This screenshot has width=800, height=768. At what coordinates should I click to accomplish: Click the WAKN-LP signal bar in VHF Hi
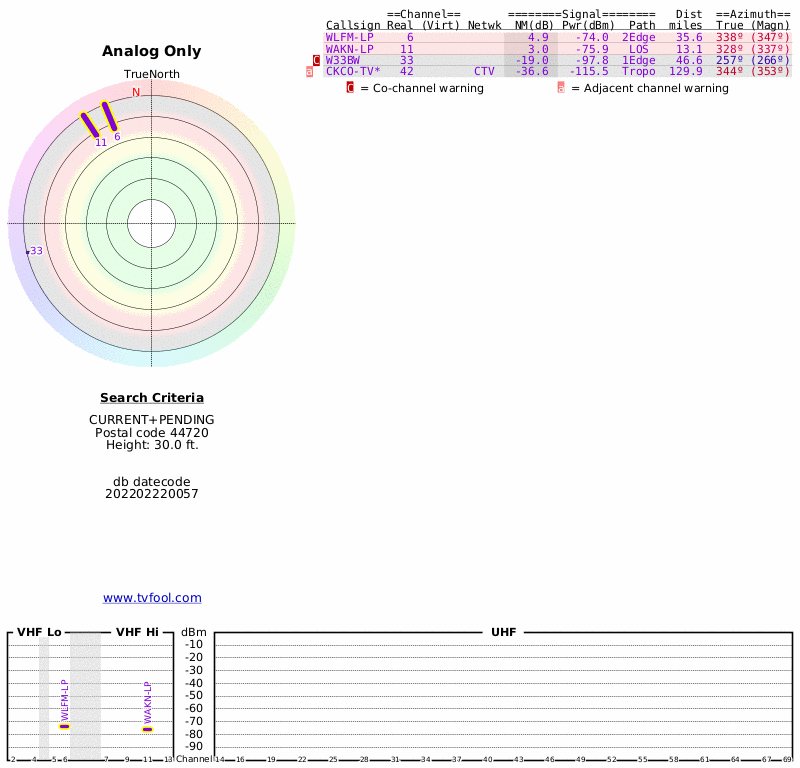tap(147, 729)
